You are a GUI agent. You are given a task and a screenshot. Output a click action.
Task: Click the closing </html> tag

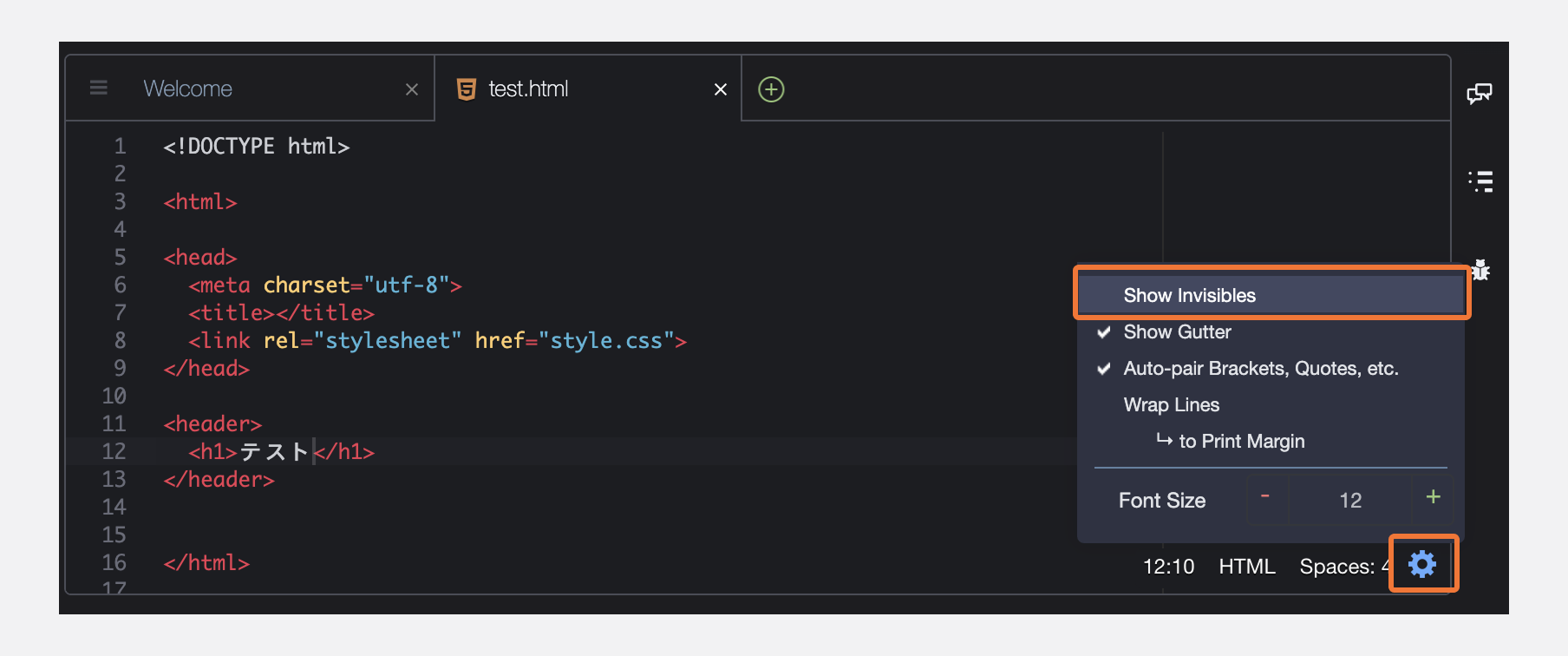click(x=206, y=562)
